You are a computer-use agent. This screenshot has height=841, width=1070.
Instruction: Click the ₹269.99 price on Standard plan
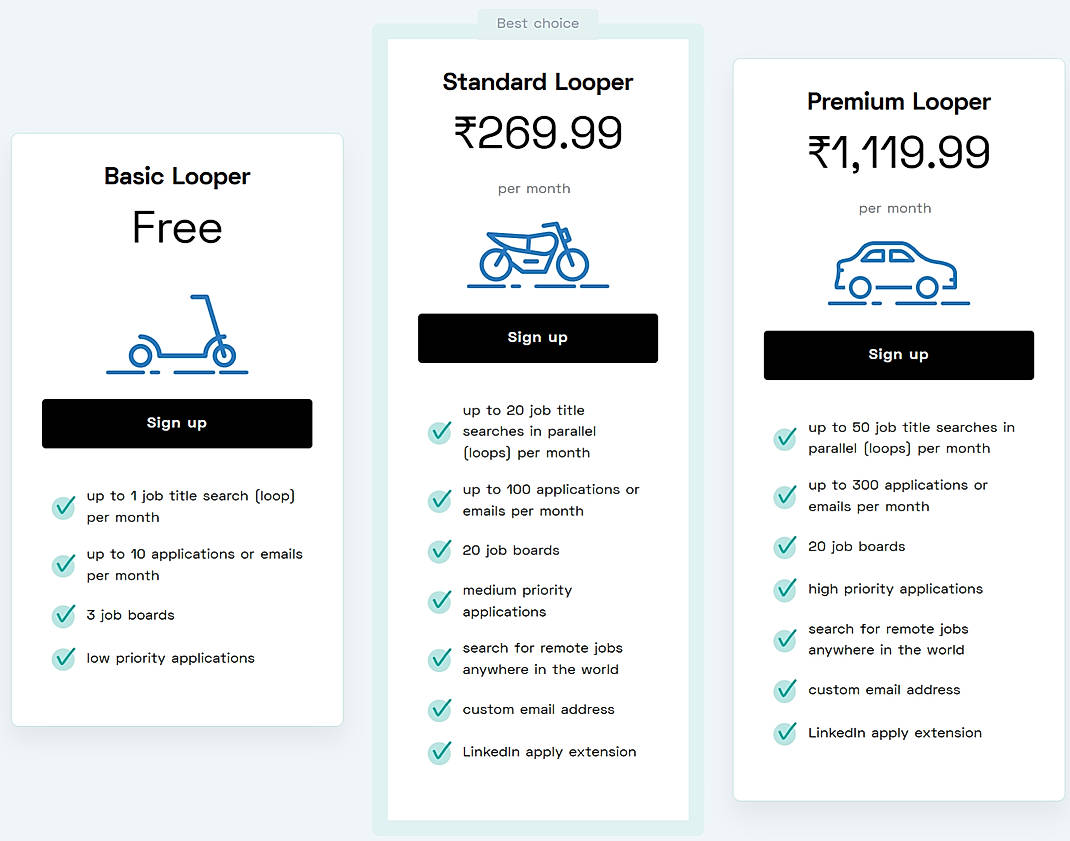pos(537,131)
